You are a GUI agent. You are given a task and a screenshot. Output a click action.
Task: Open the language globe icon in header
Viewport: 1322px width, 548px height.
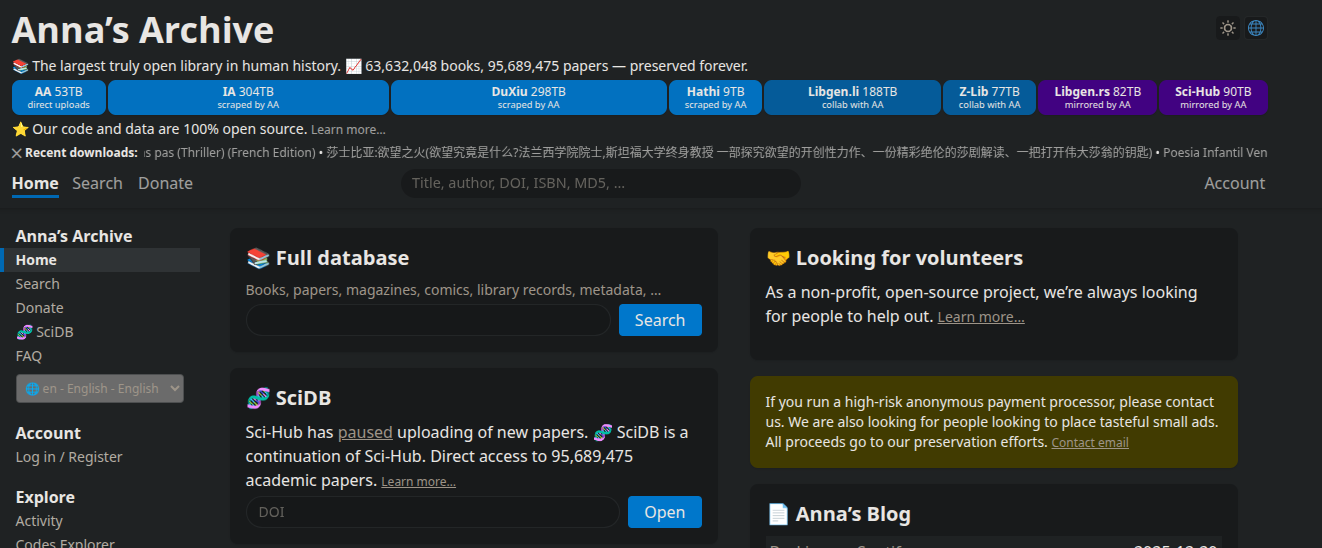point(1256,28)
